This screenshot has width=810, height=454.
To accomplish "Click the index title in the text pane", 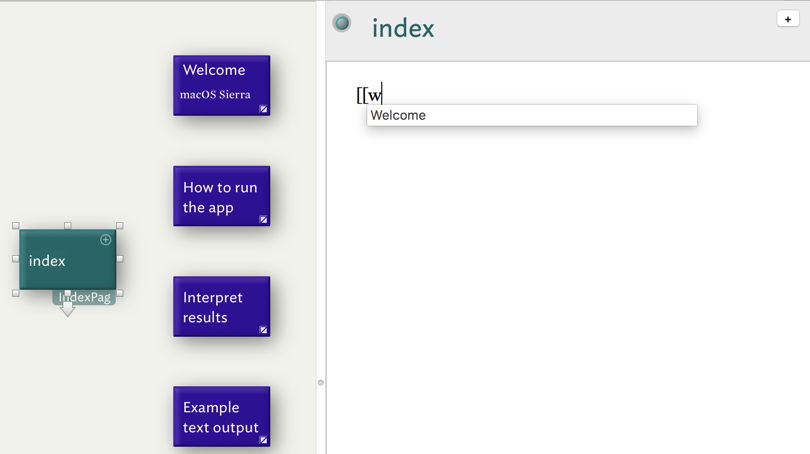I will coord(403,29).
